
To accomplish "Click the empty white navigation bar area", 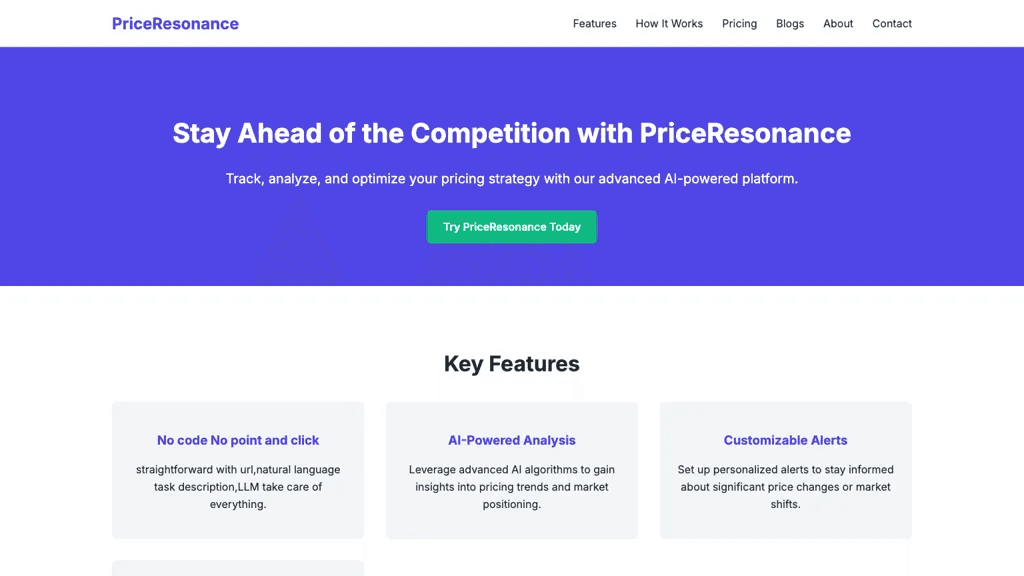I will [x=405, y=24].
